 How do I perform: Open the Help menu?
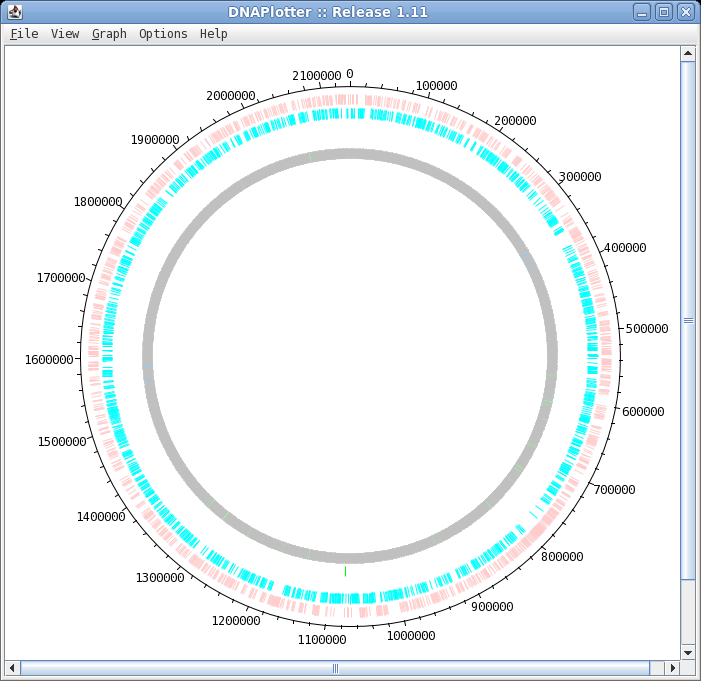pyautogui.click(x=213, y=34)
